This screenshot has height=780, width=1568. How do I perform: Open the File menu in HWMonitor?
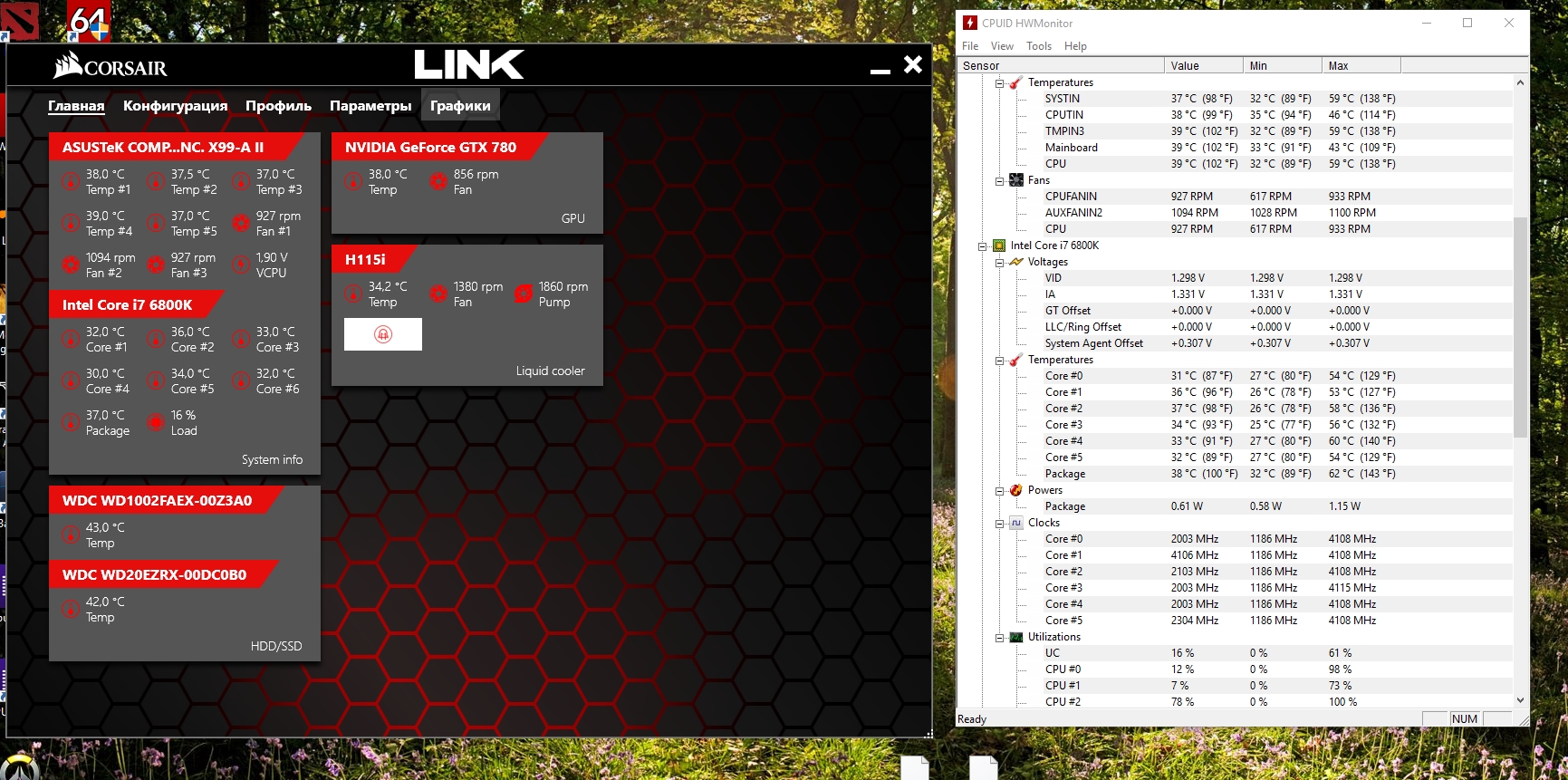(970, 46)
